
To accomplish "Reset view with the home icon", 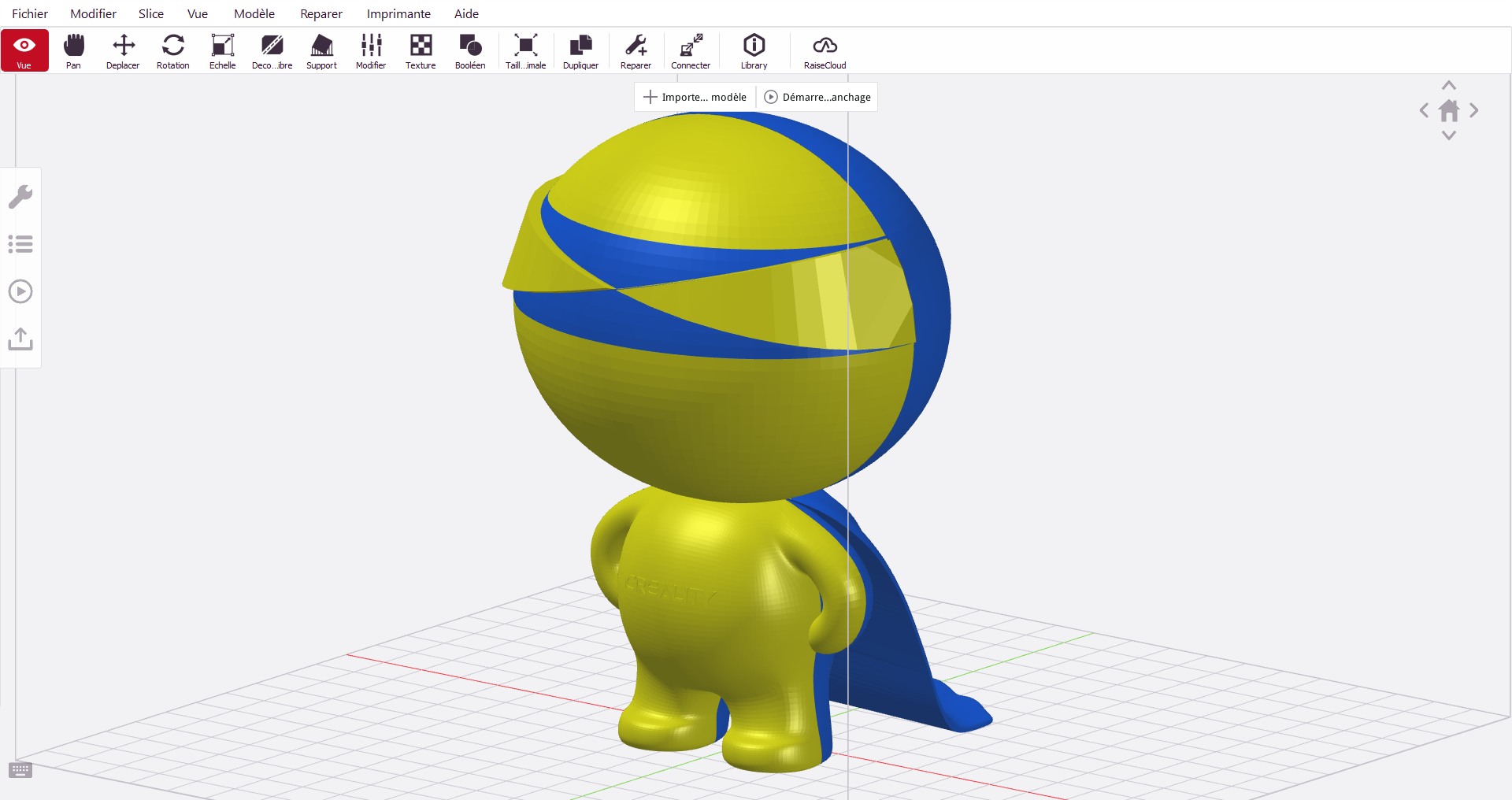I will [x=1449, y=110].
